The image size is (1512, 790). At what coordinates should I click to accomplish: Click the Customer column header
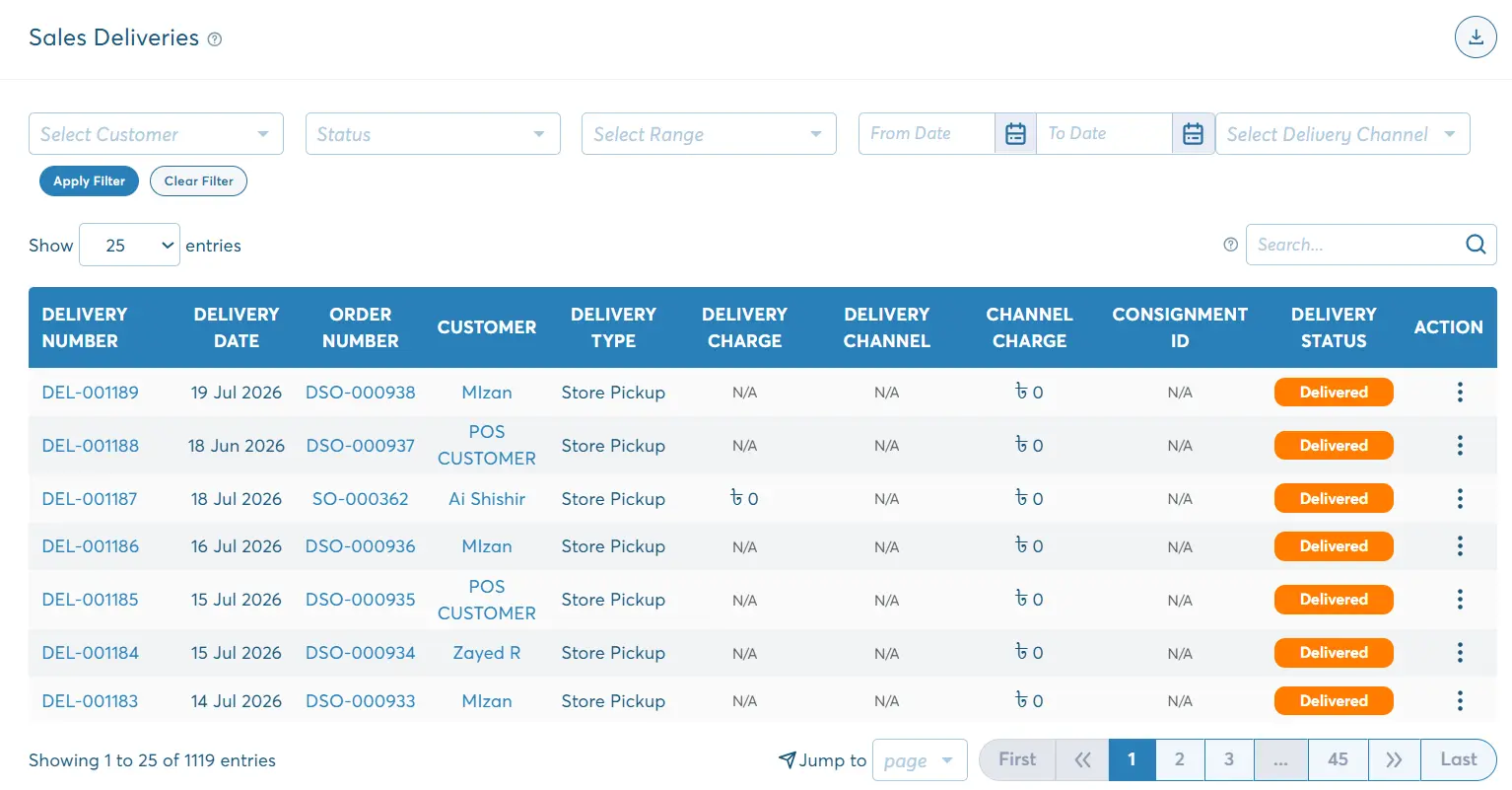coord(487,327)
